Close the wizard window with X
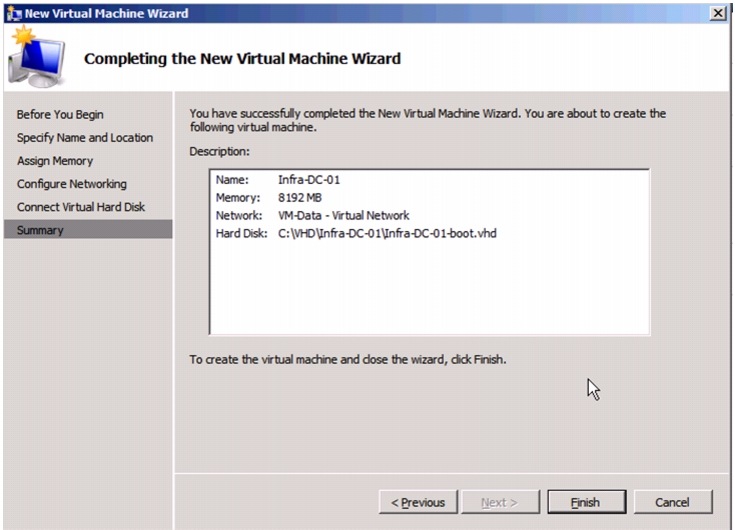The image size is (735, 530). click(718, 13)
